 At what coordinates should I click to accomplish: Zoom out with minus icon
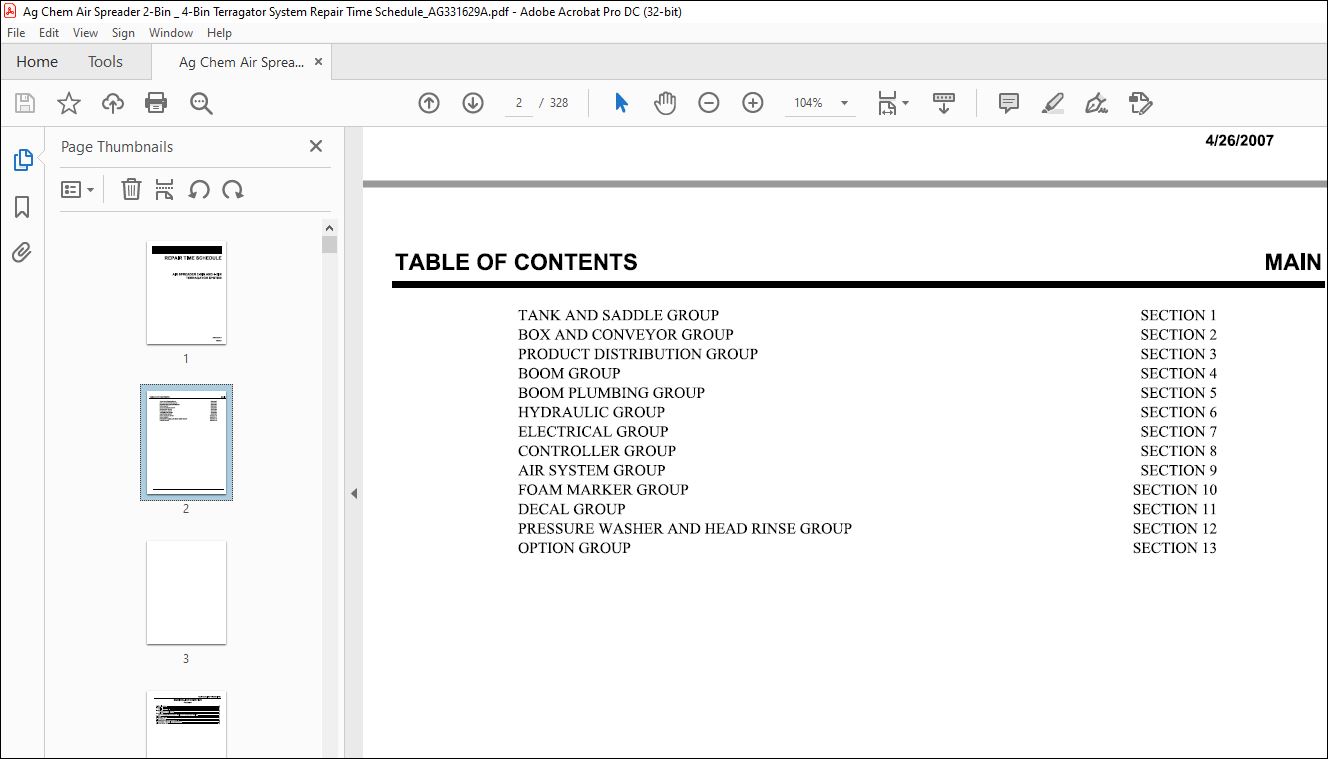[x=709, y=103]
